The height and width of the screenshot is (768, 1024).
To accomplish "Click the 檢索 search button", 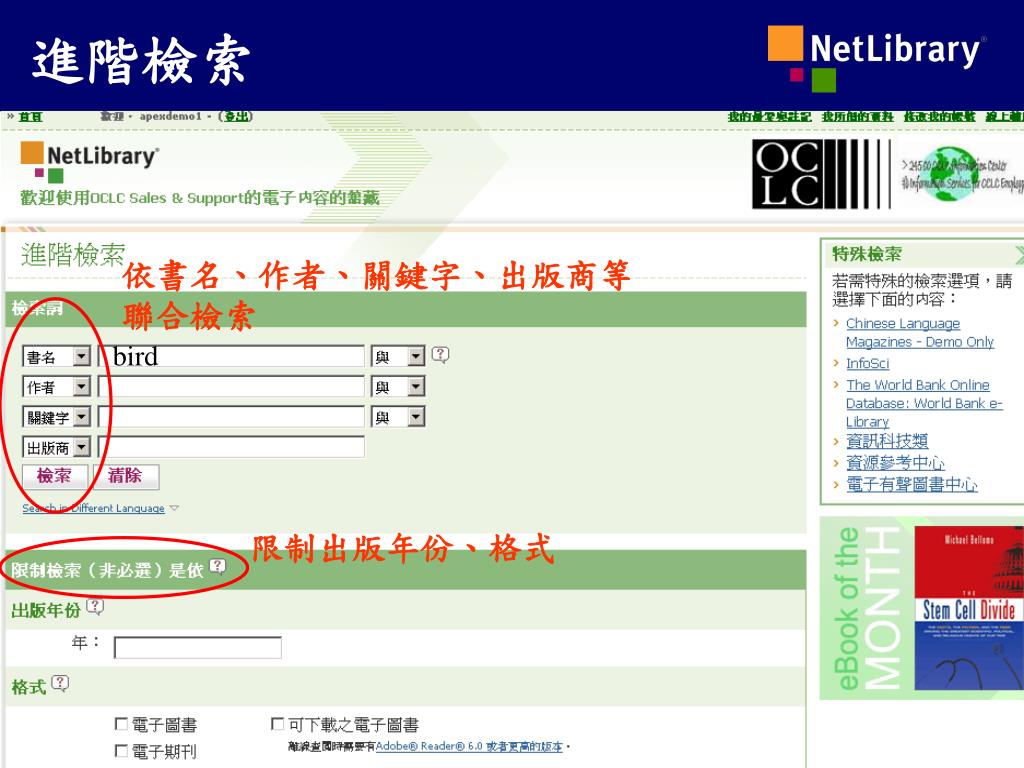I will point(54,476).
